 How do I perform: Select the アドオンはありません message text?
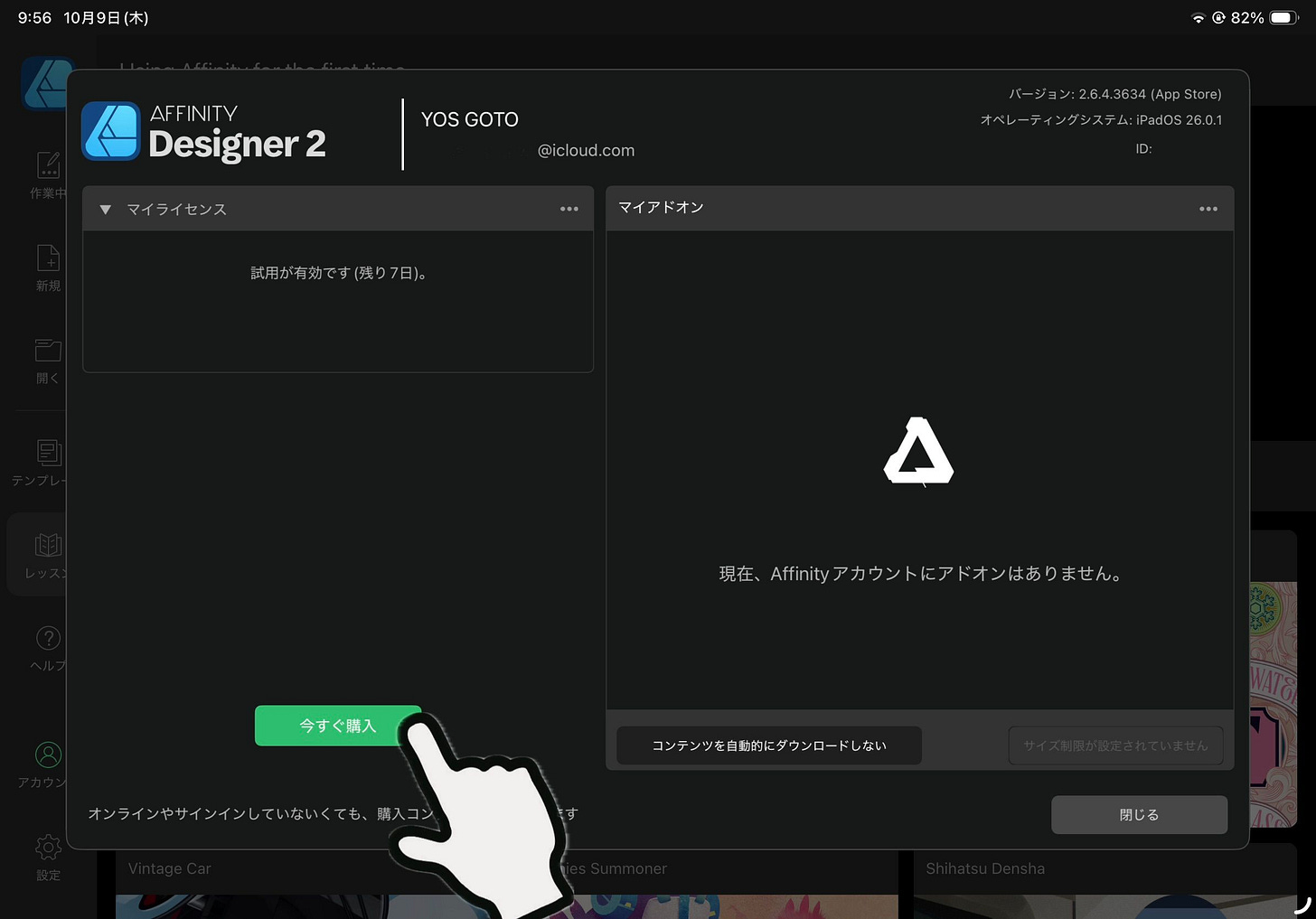pyautogui.click(x=920, y=574)
